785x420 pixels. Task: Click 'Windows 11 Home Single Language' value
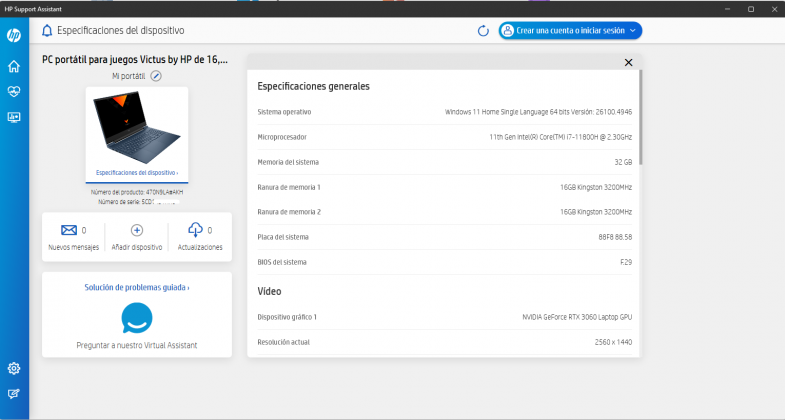[x=538, y=112]
